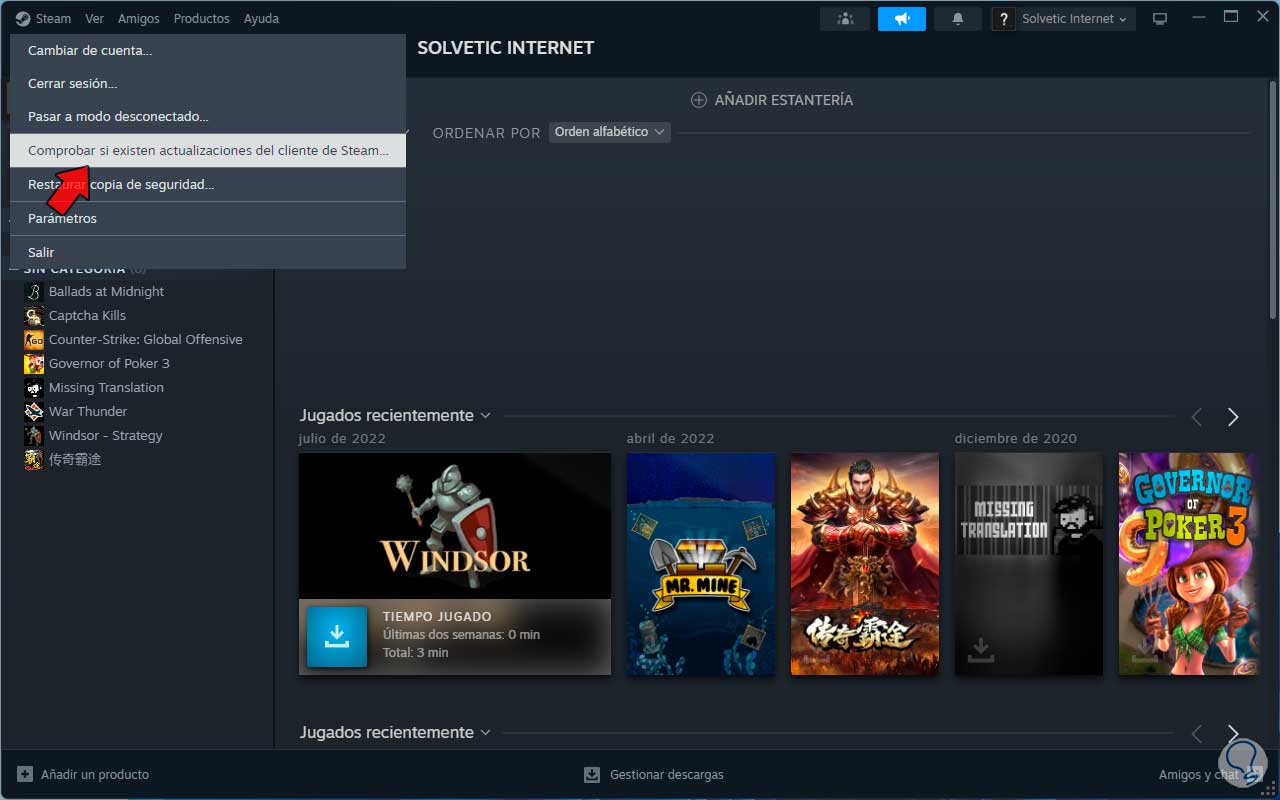Select Captcha Kills in the library list

(x=87, y=315)
